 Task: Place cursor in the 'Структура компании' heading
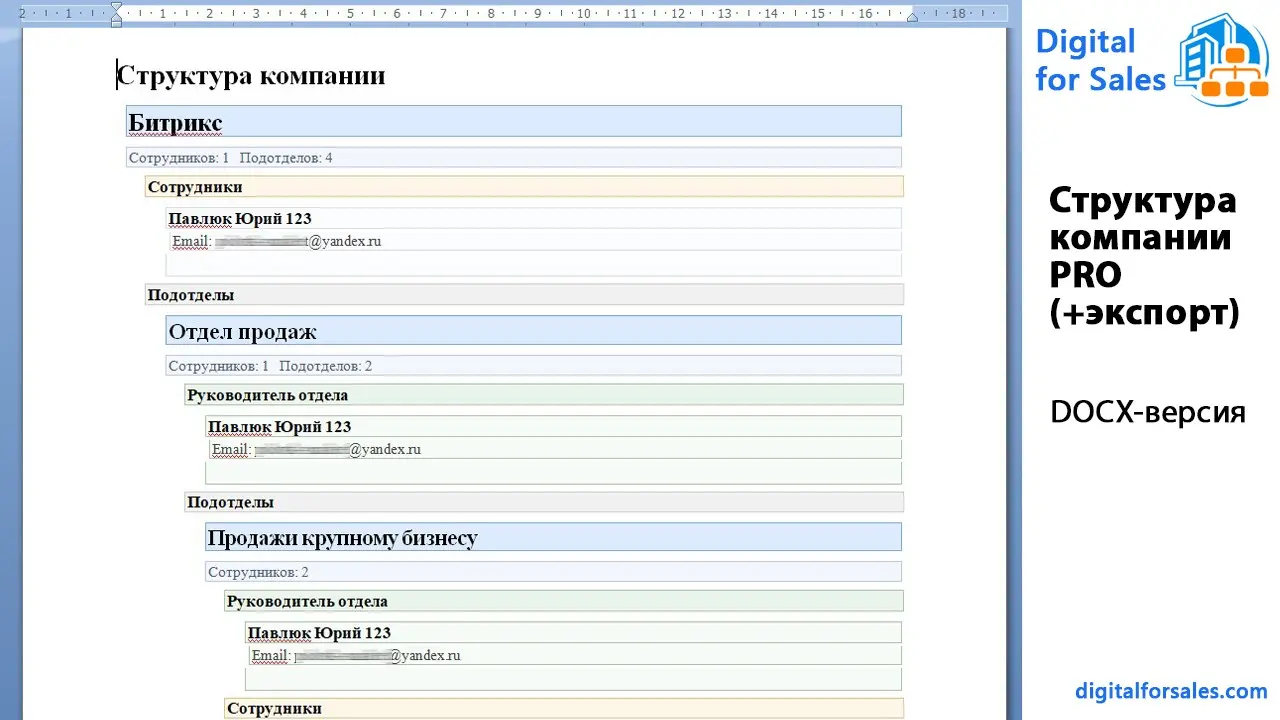tap(250, 74)
